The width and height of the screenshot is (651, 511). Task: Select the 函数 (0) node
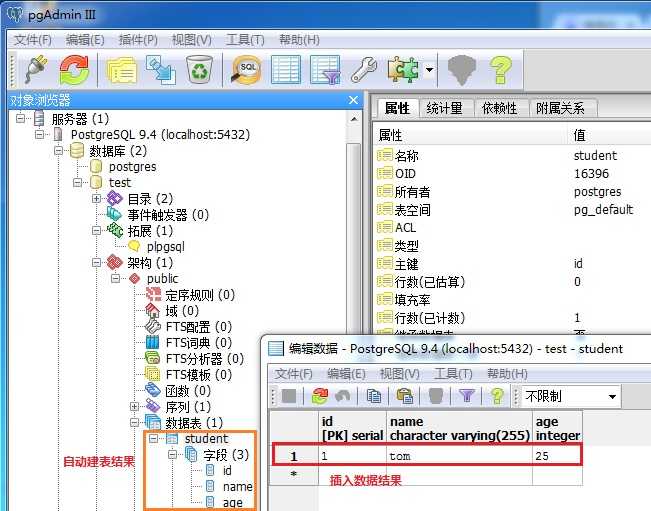188,391
